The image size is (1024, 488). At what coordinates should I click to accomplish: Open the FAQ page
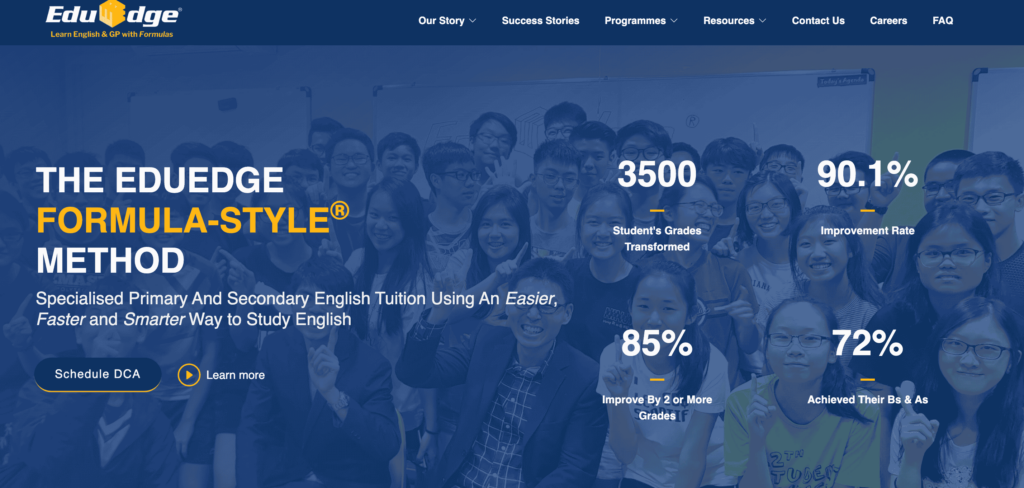point(942,20)
